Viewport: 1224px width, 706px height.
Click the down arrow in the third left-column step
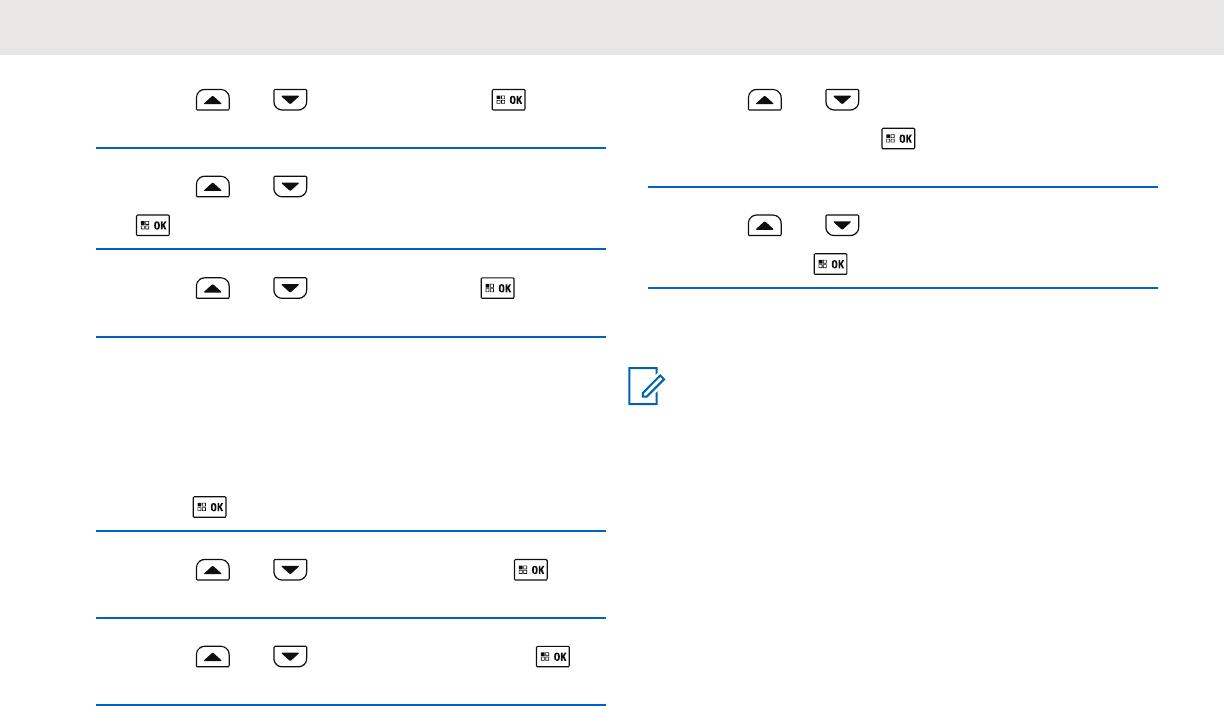(x=289, y=289)
